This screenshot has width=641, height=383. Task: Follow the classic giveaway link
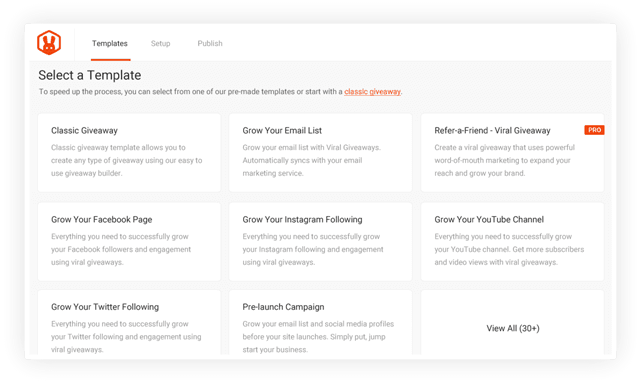[x=372, y=92]
